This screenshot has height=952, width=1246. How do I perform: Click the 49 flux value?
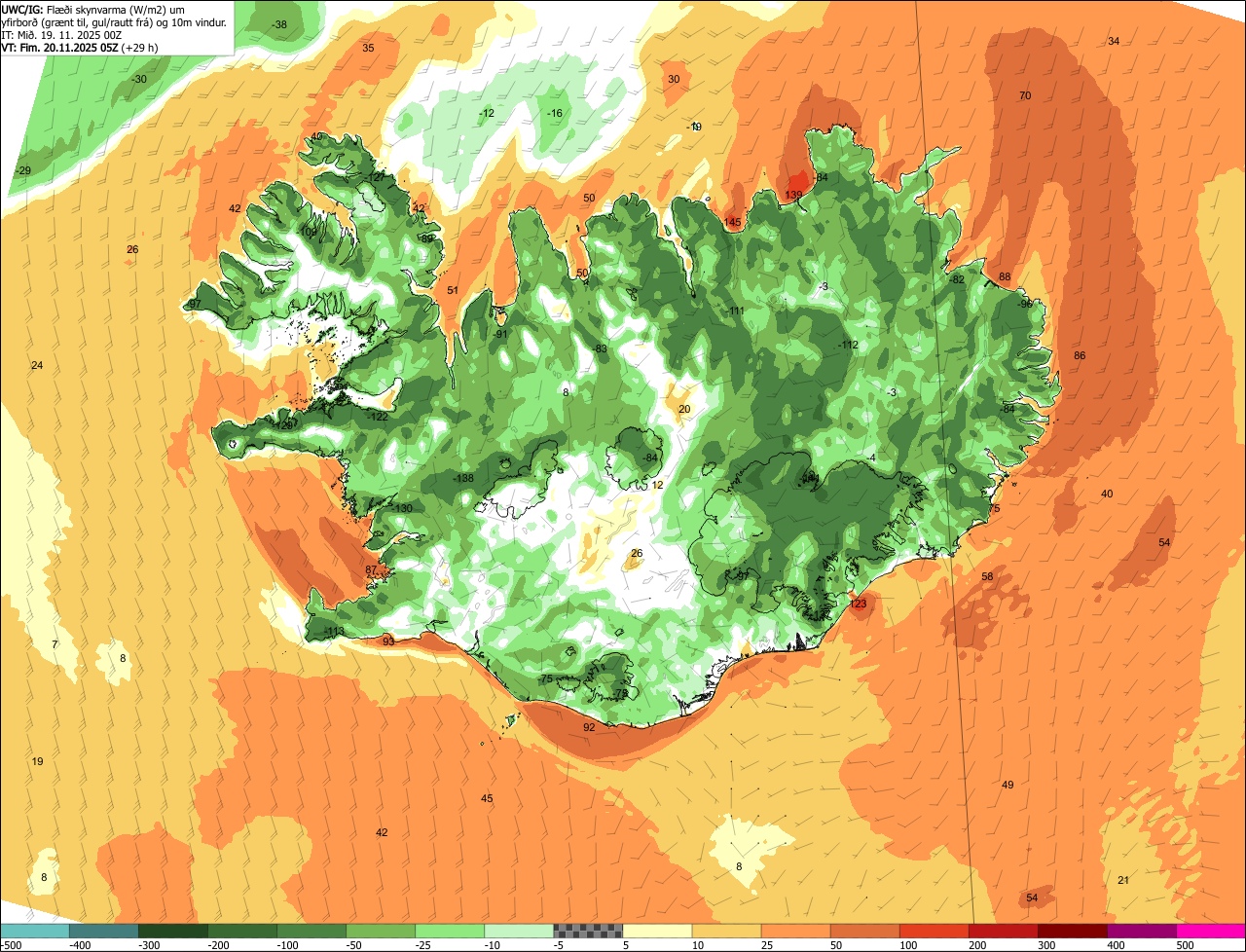click(x=1008, y=785)
